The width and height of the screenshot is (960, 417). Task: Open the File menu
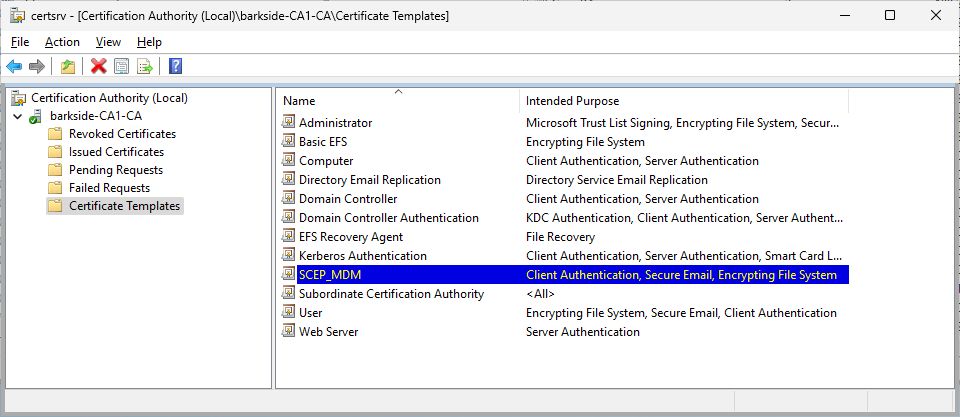20,42
